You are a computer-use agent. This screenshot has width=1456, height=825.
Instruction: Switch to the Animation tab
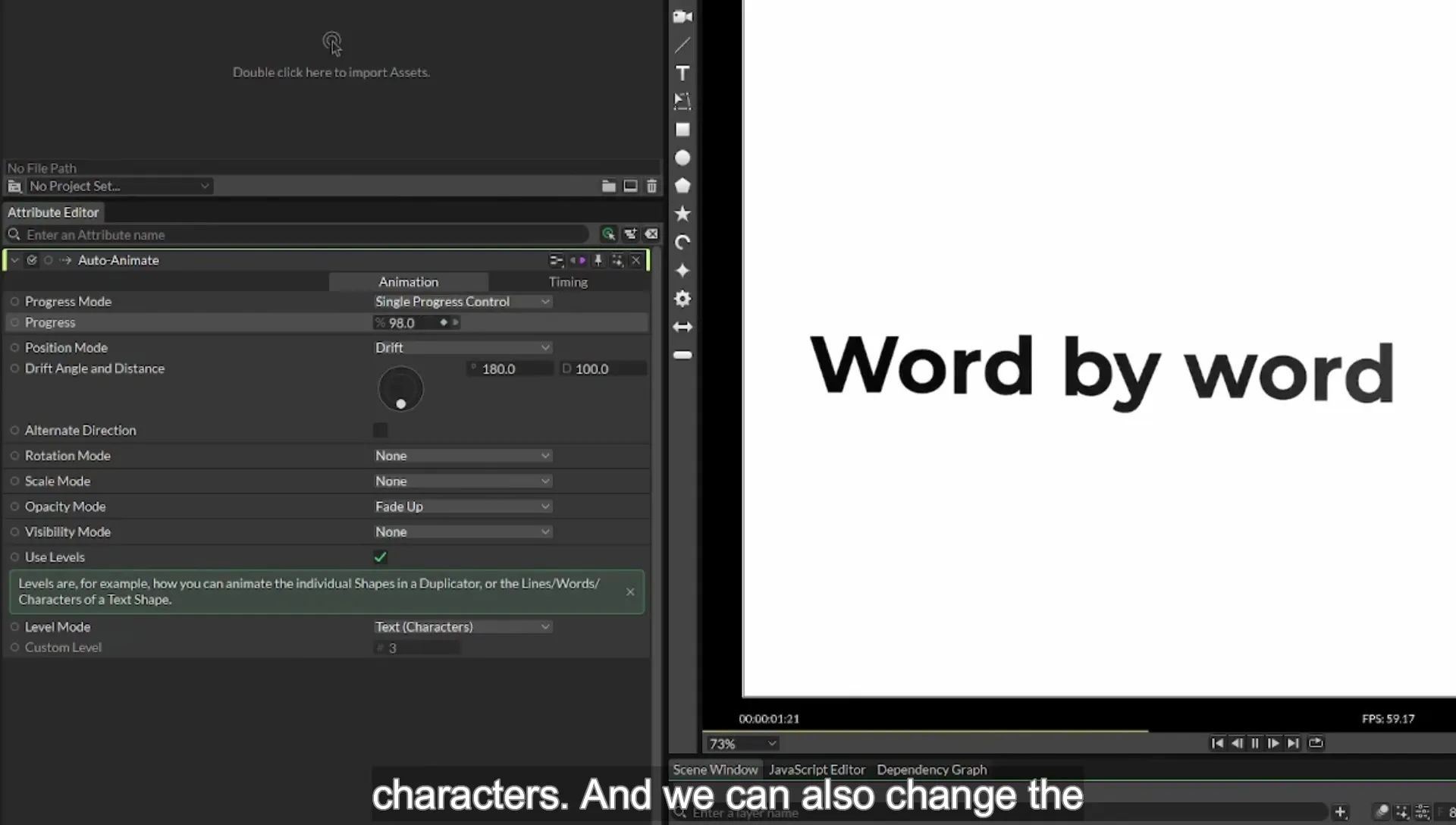(409, 282)
